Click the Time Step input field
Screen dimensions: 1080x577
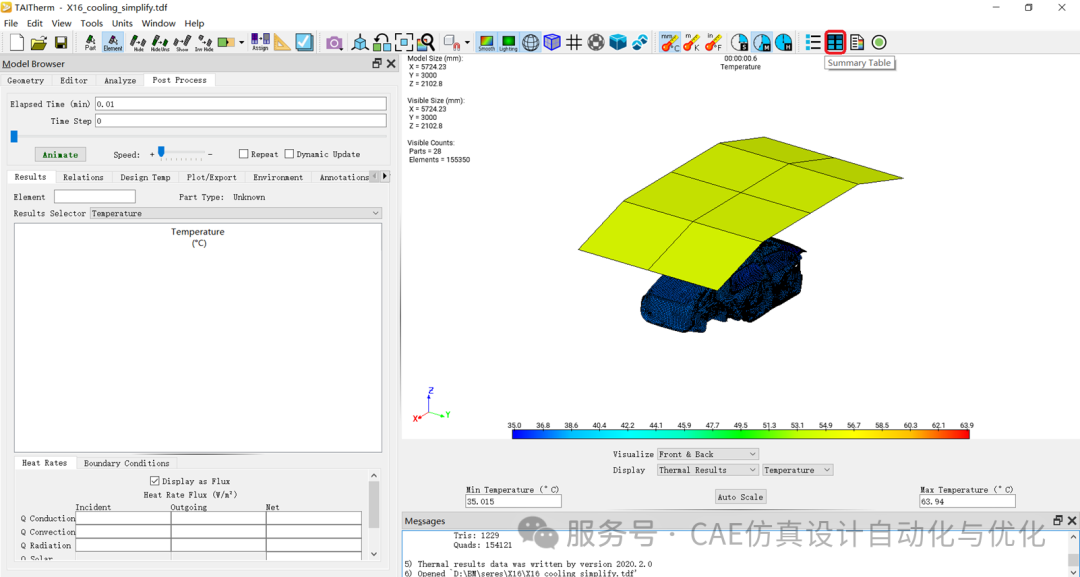241,121
